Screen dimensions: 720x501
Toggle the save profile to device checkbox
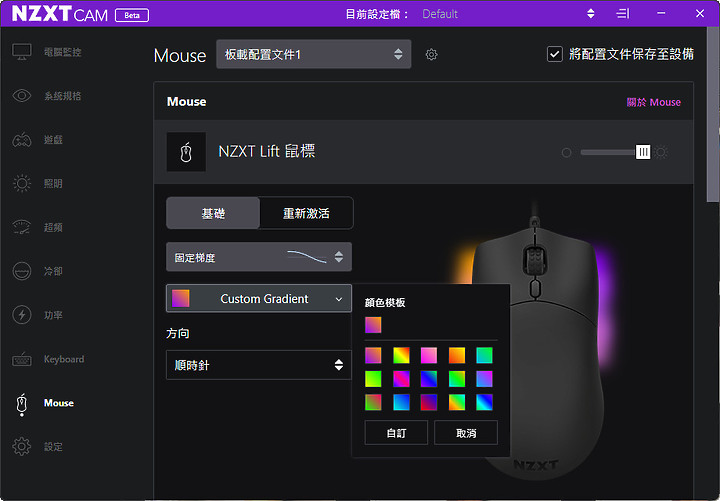point(555,54)
